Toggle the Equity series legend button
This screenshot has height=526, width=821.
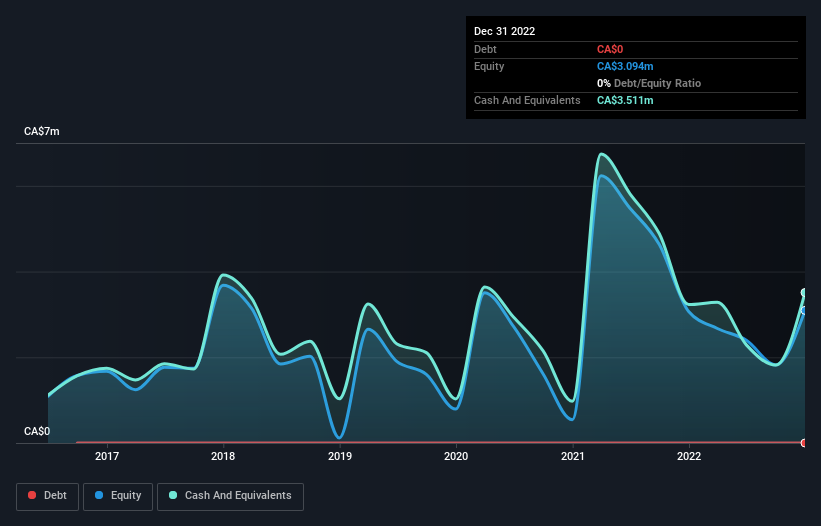click(118, 496)
